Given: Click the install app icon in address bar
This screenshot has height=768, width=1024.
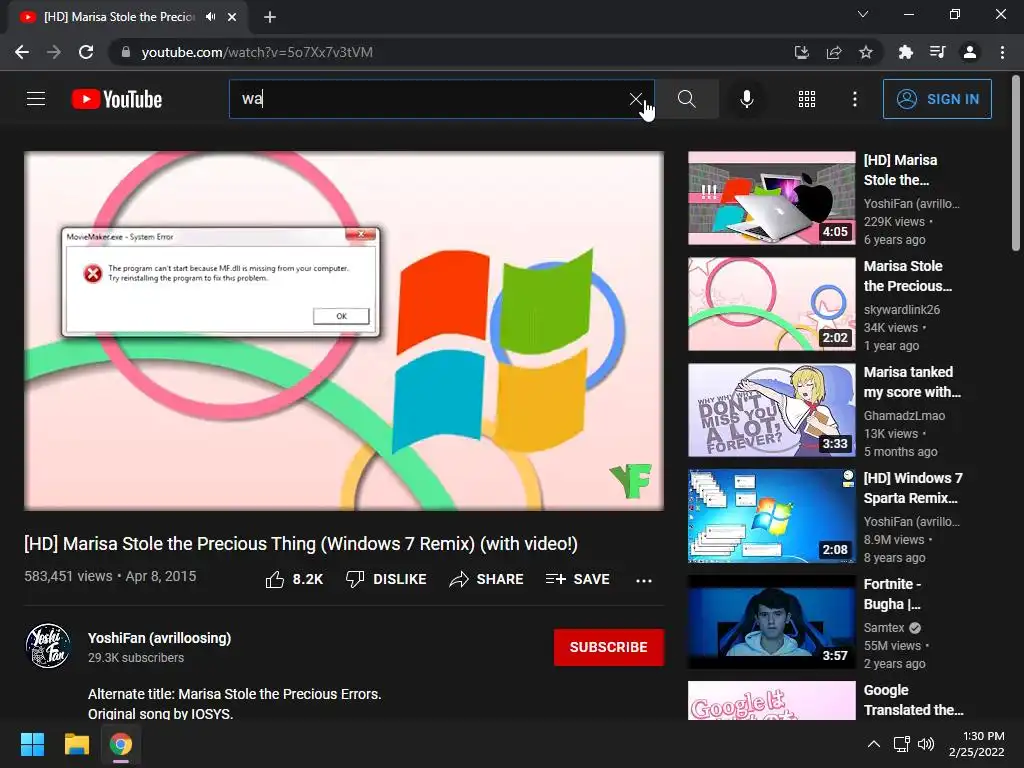Looking at the screenshot, I should point(802,52).
